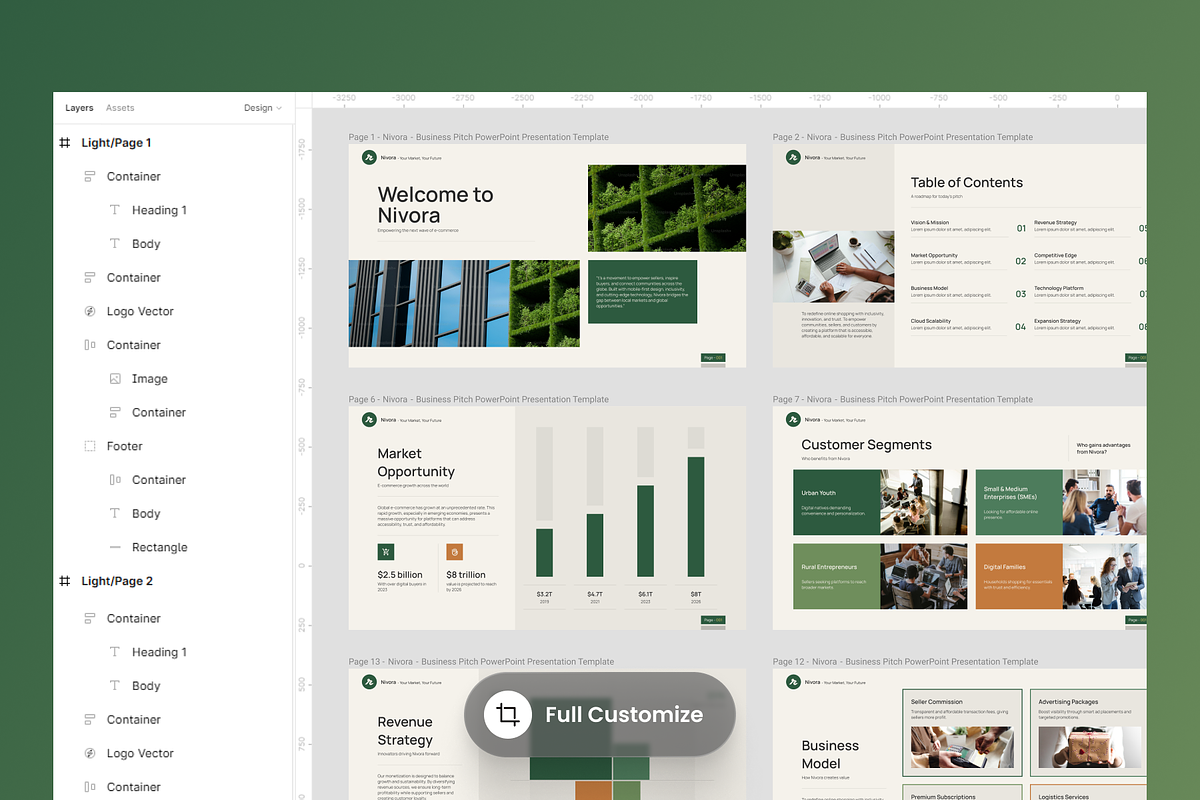
Task: Click the image icon of the Image layer
Action: (x=115, y=379)
